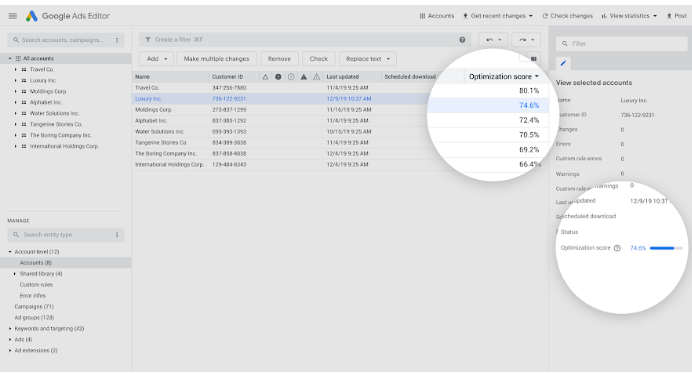Click the Google Ads Editor logo
692x373 pixels.
(31, 16)
